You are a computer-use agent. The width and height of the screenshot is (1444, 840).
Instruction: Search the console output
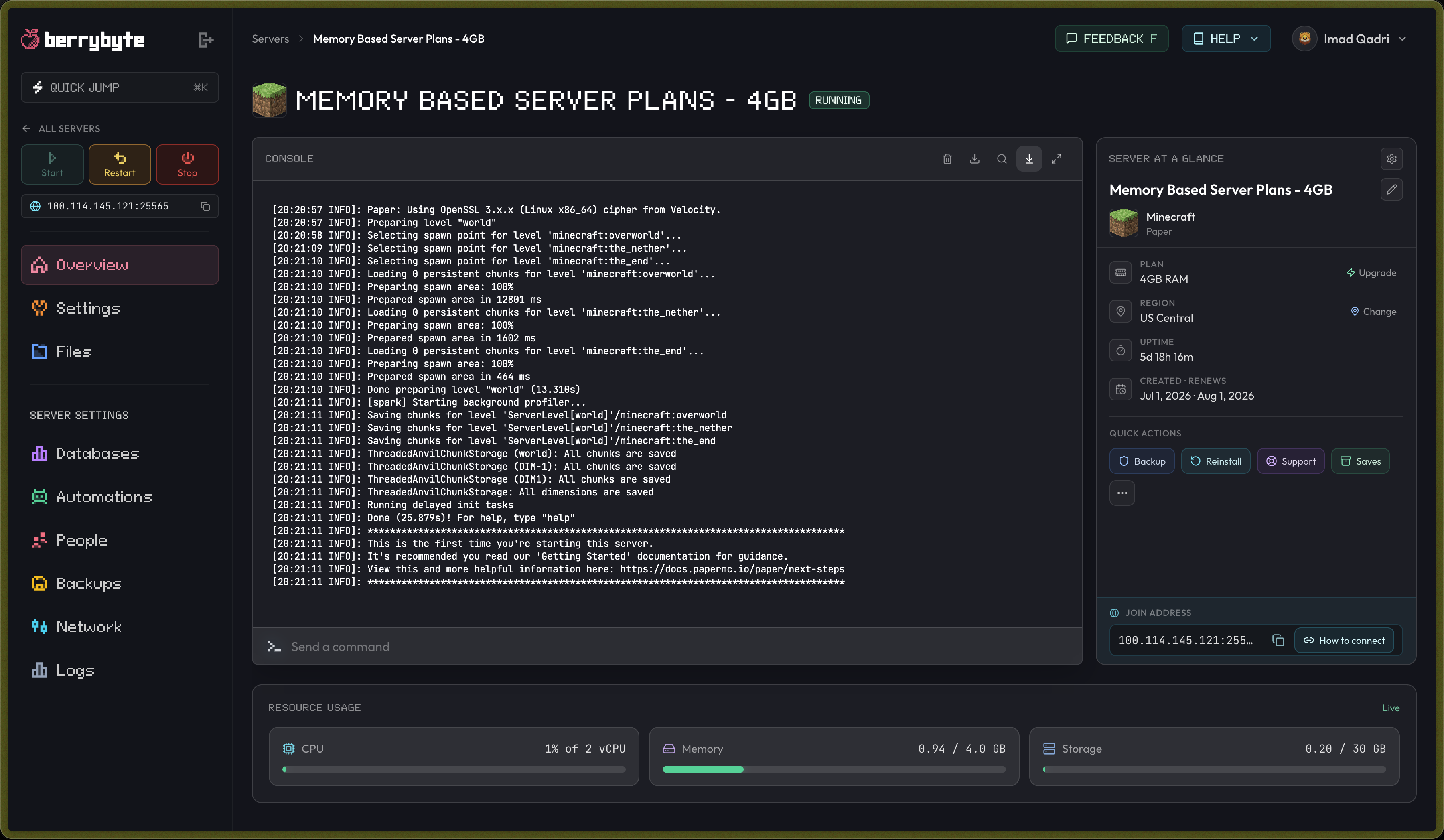1002,159
